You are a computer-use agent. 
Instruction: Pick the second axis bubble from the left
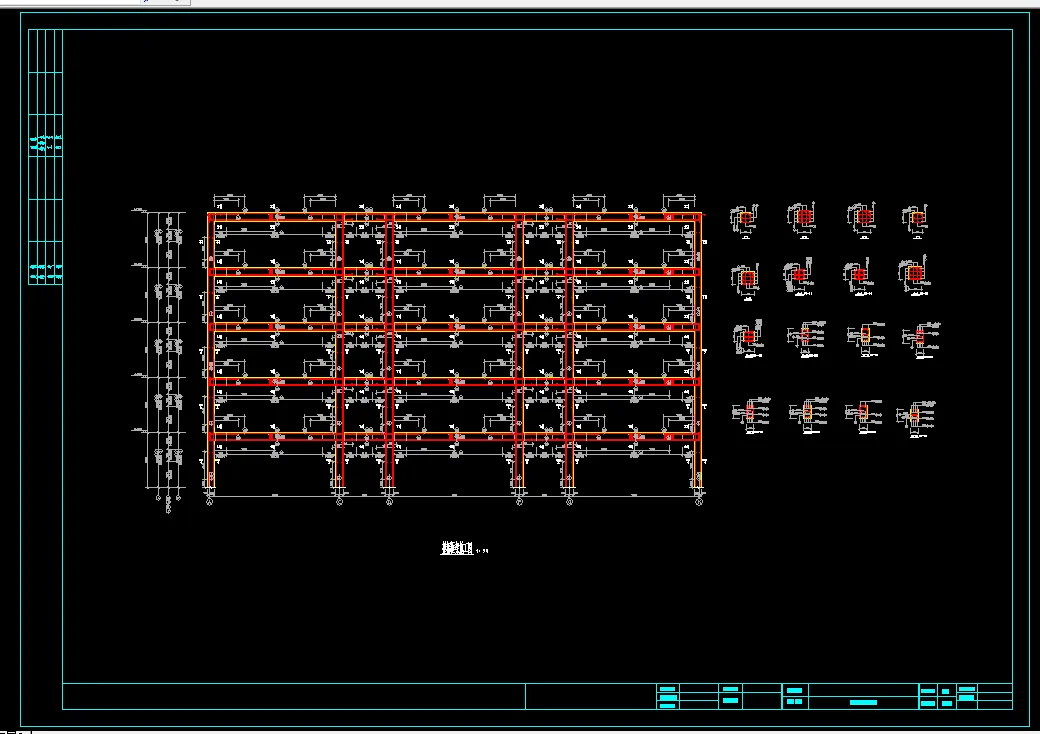(340, 503)
